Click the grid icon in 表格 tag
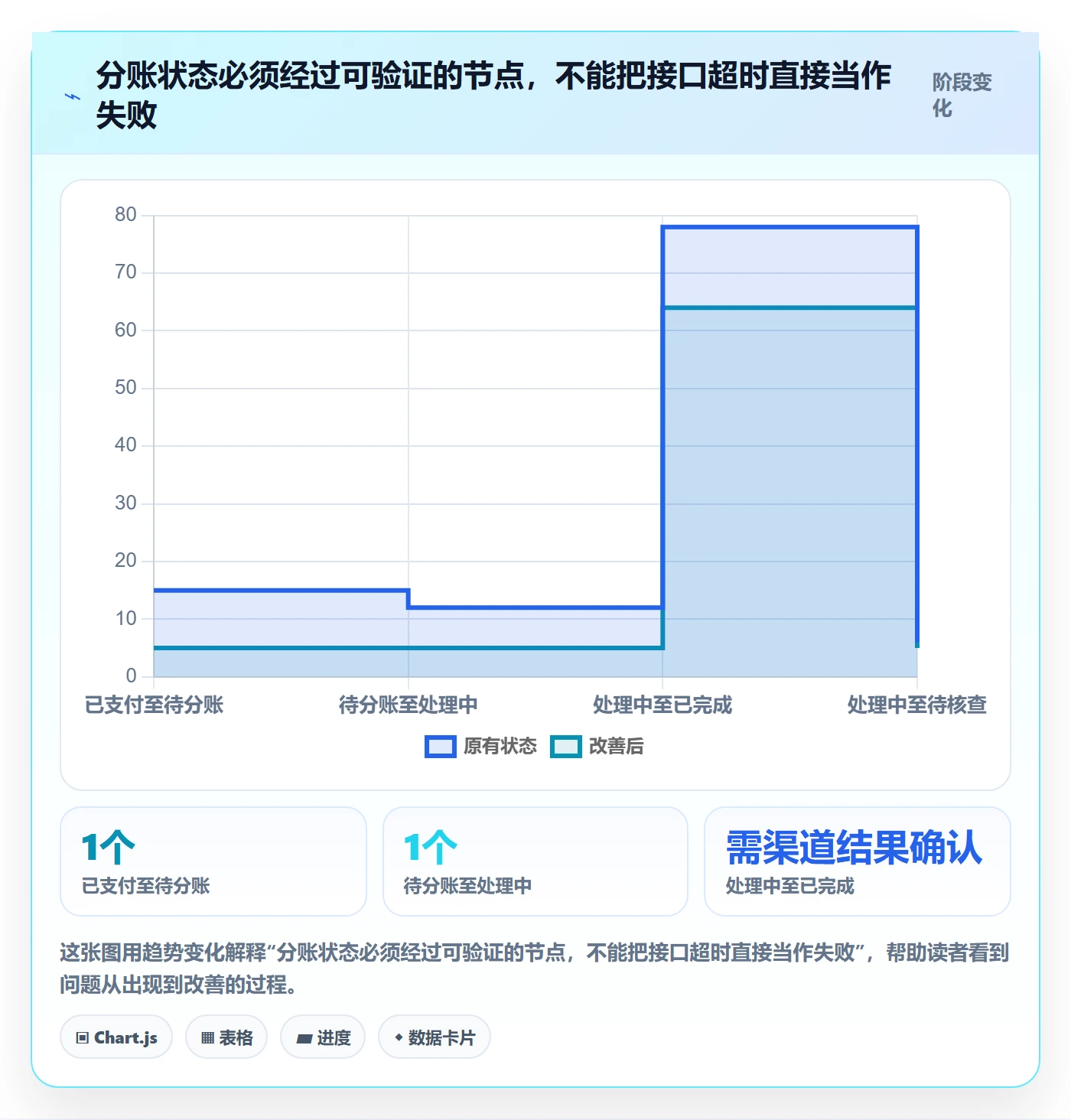1071x1120 pixels. 207,1038
